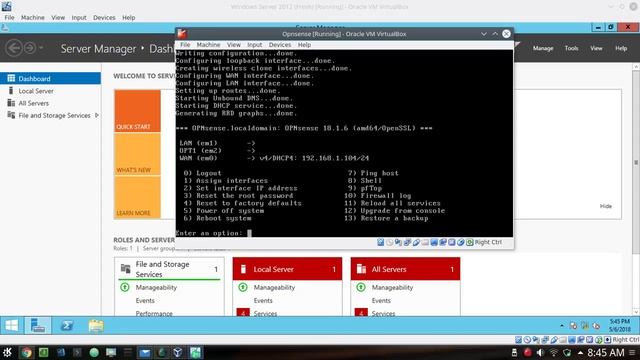Show hidden icons in guest Windows tray
Image resolution: width=640 pixels, height=360 pixels.
(x=562, y=326)
